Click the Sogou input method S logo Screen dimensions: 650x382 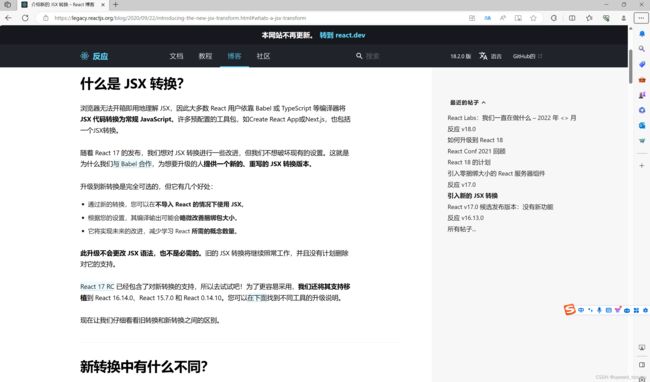pos(569,309)
